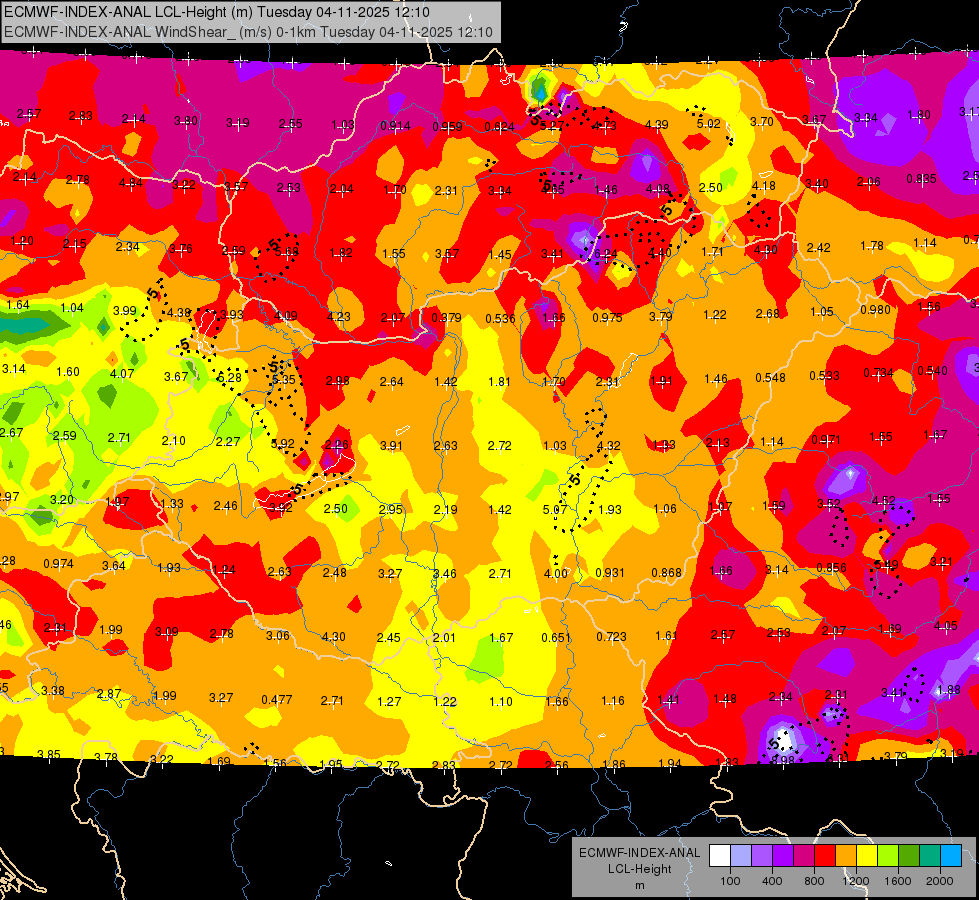This screenshot has height=900, width=979.
Task: Pick the bright blue legend swatch
Action: pyautogui.click(x=950, y=856)
